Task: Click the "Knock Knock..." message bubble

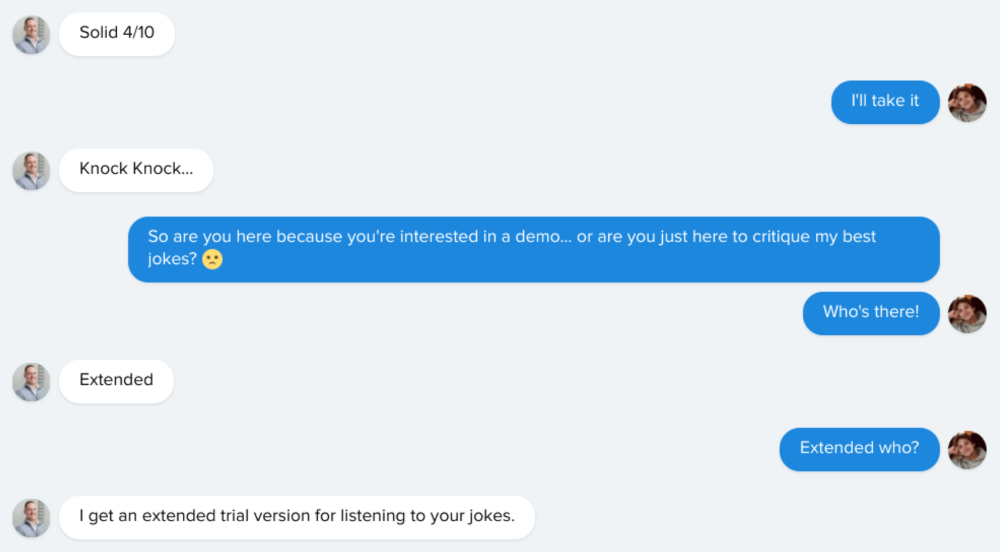Action: pyautogui.click(x=136, y=170)
